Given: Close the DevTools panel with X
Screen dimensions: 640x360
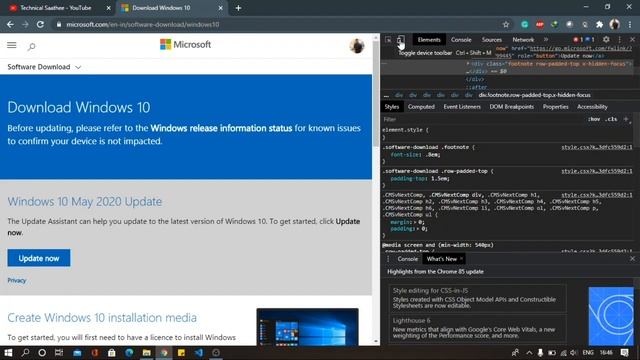Looking at the screenshot, I should 632,40.
